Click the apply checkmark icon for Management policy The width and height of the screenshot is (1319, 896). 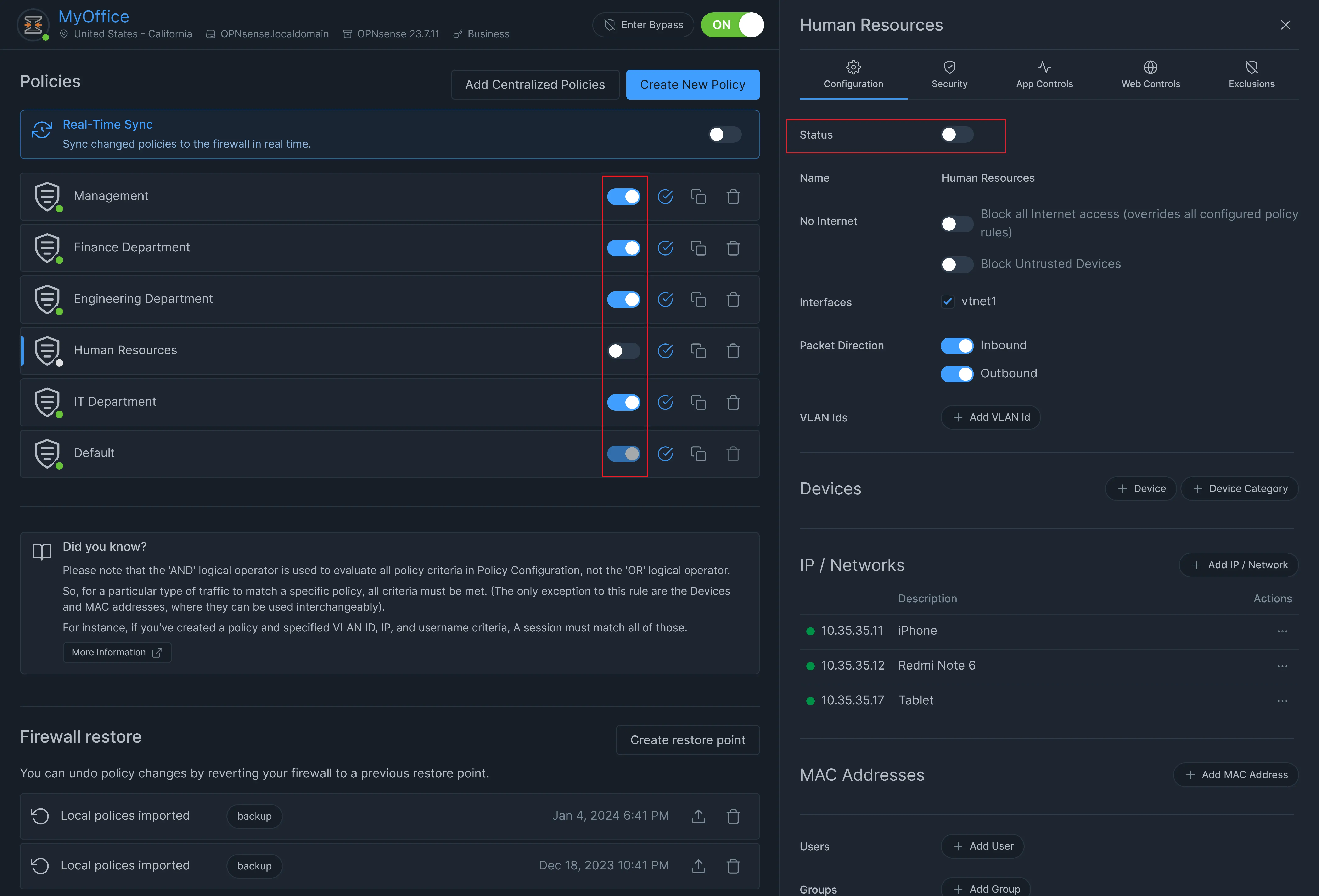pyautogui.click(x=665, y=196)
